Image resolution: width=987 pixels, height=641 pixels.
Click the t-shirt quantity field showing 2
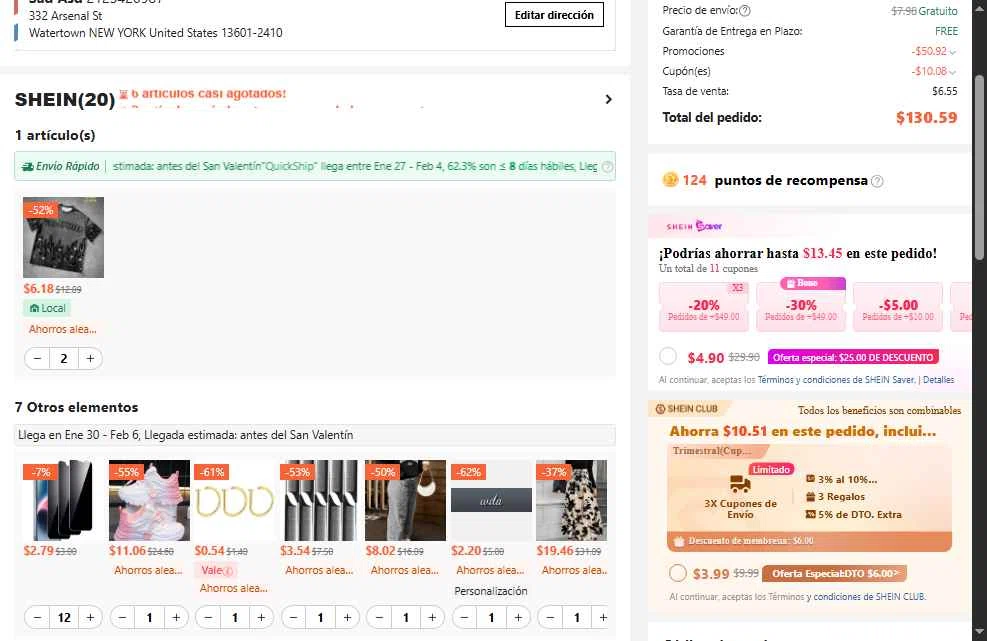(x=64, y=358)
